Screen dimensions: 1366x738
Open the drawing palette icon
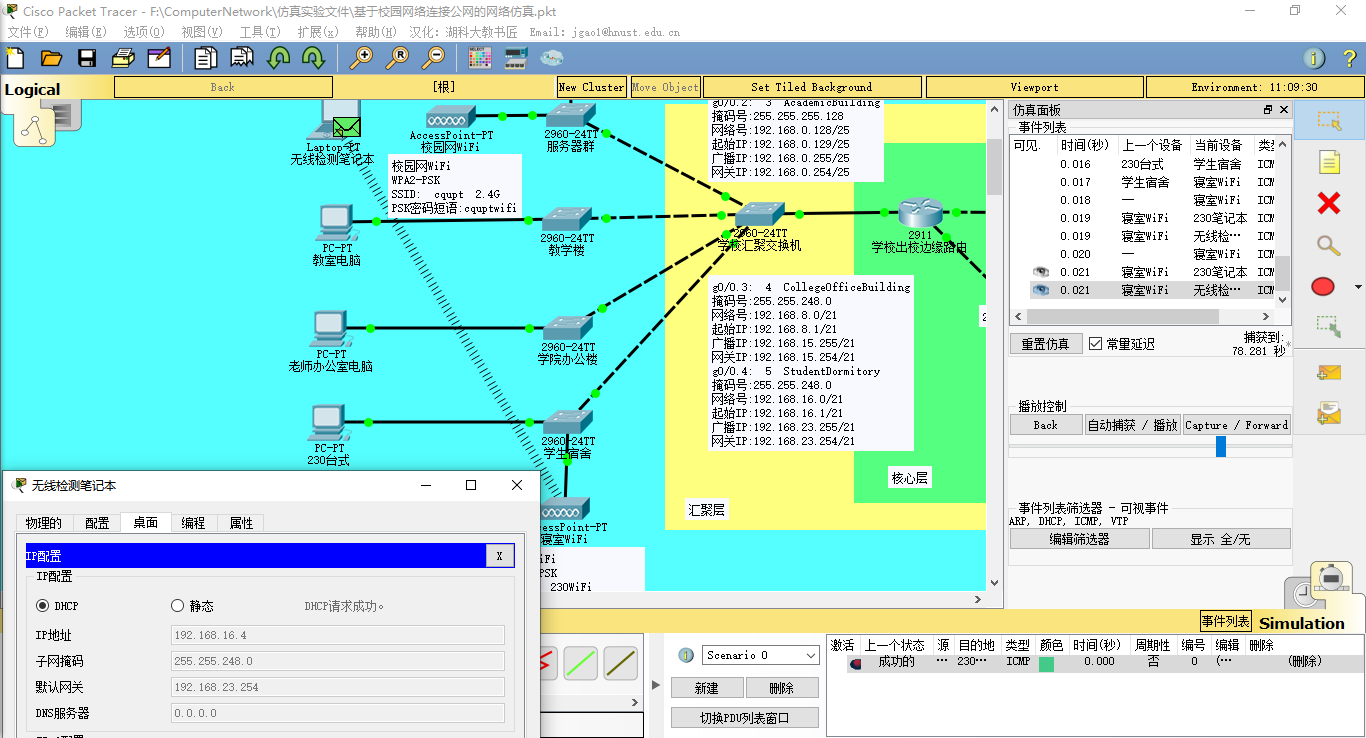(x=480, y=58)
